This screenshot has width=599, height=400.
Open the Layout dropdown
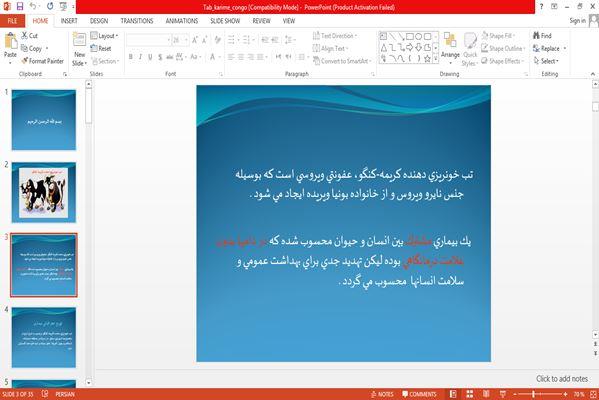point(105,36)
